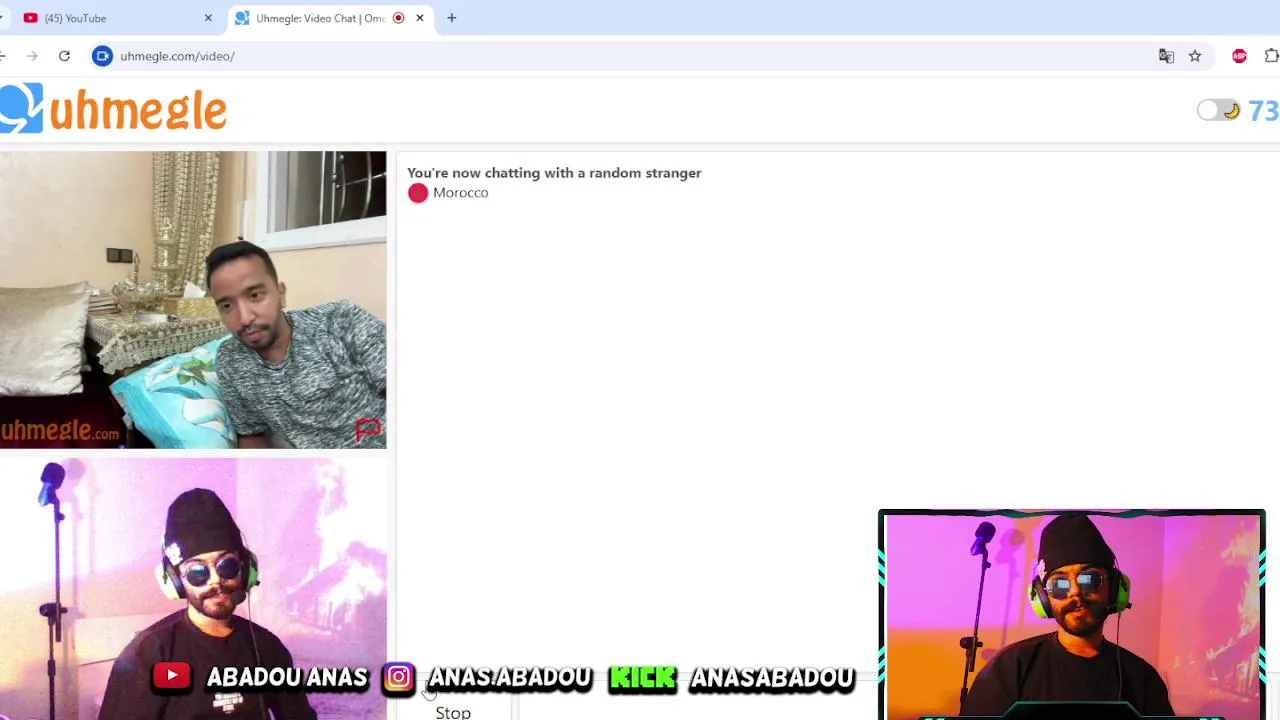Open site info icon beside the URL
Viewport: 1280px width, 720px height.
click(x=102, y=56)
